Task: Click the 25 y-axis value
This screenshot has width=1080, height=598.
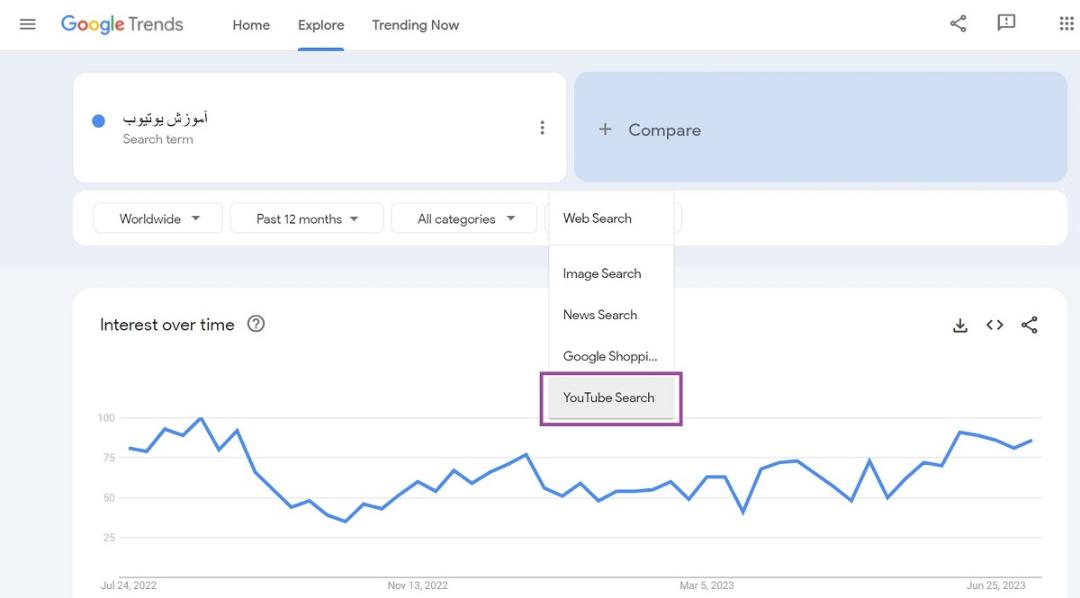Action: [x=109, y=537]
